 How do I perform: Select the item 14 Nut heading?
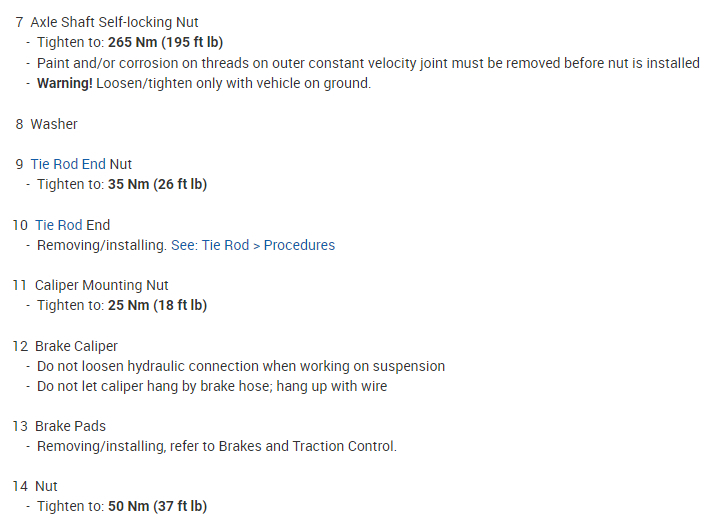tap(46, 486)
